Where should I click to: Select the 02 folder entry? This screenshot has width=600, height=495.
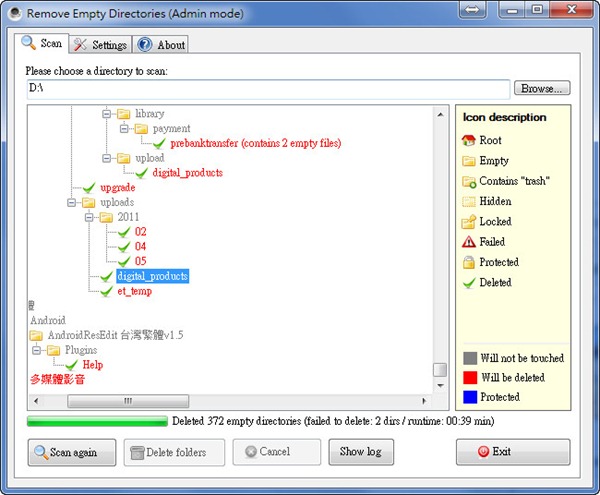[x=140, y=232]
